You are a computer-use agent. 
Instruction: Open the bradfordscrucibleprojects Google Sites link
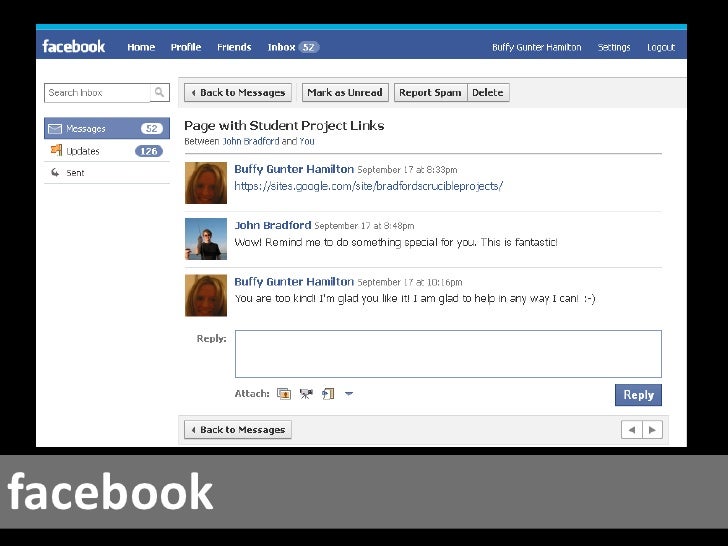369,186
